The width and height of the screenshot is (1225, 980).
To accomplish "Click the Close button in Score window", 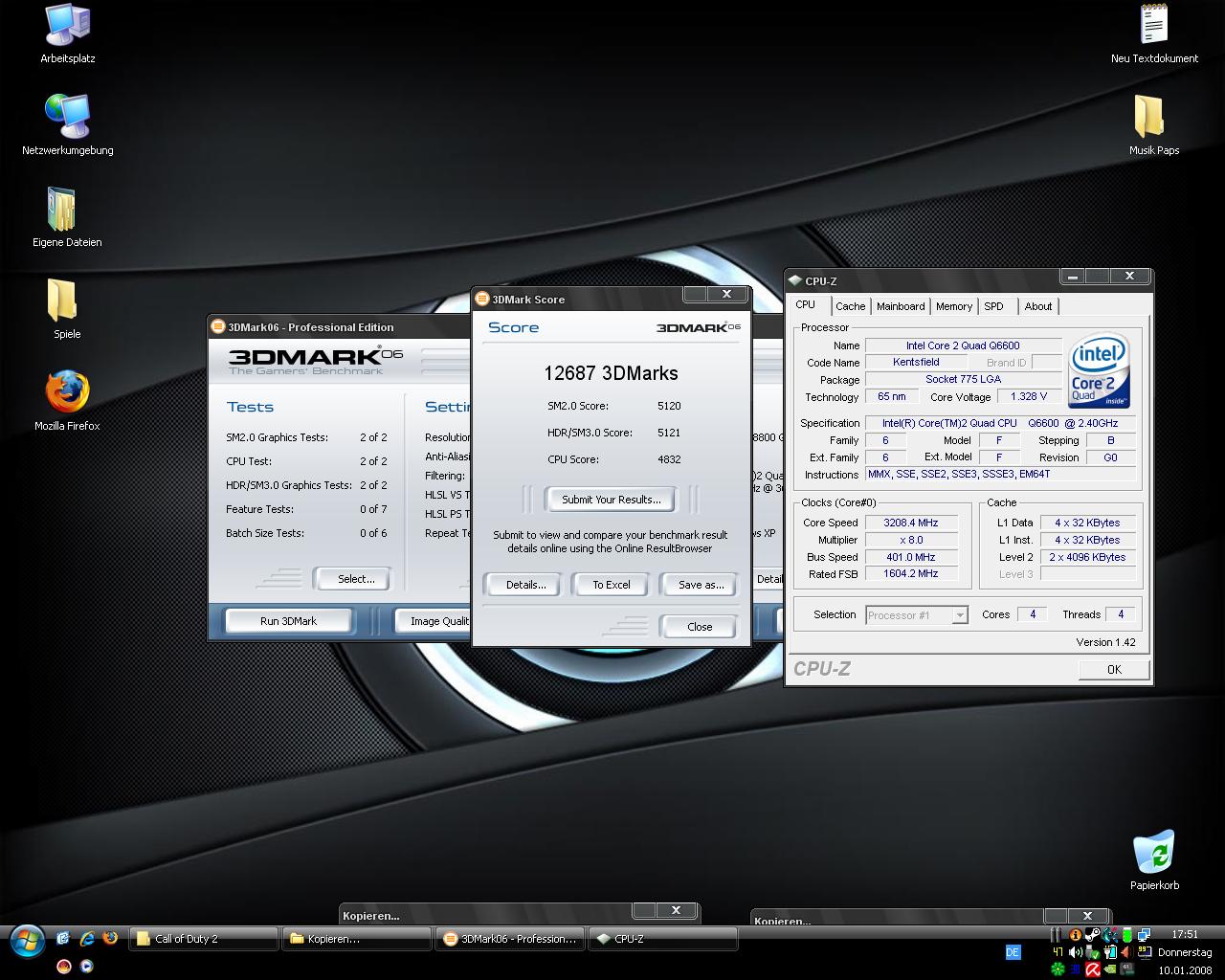I will pyautogui.click(x=700, y=627).
